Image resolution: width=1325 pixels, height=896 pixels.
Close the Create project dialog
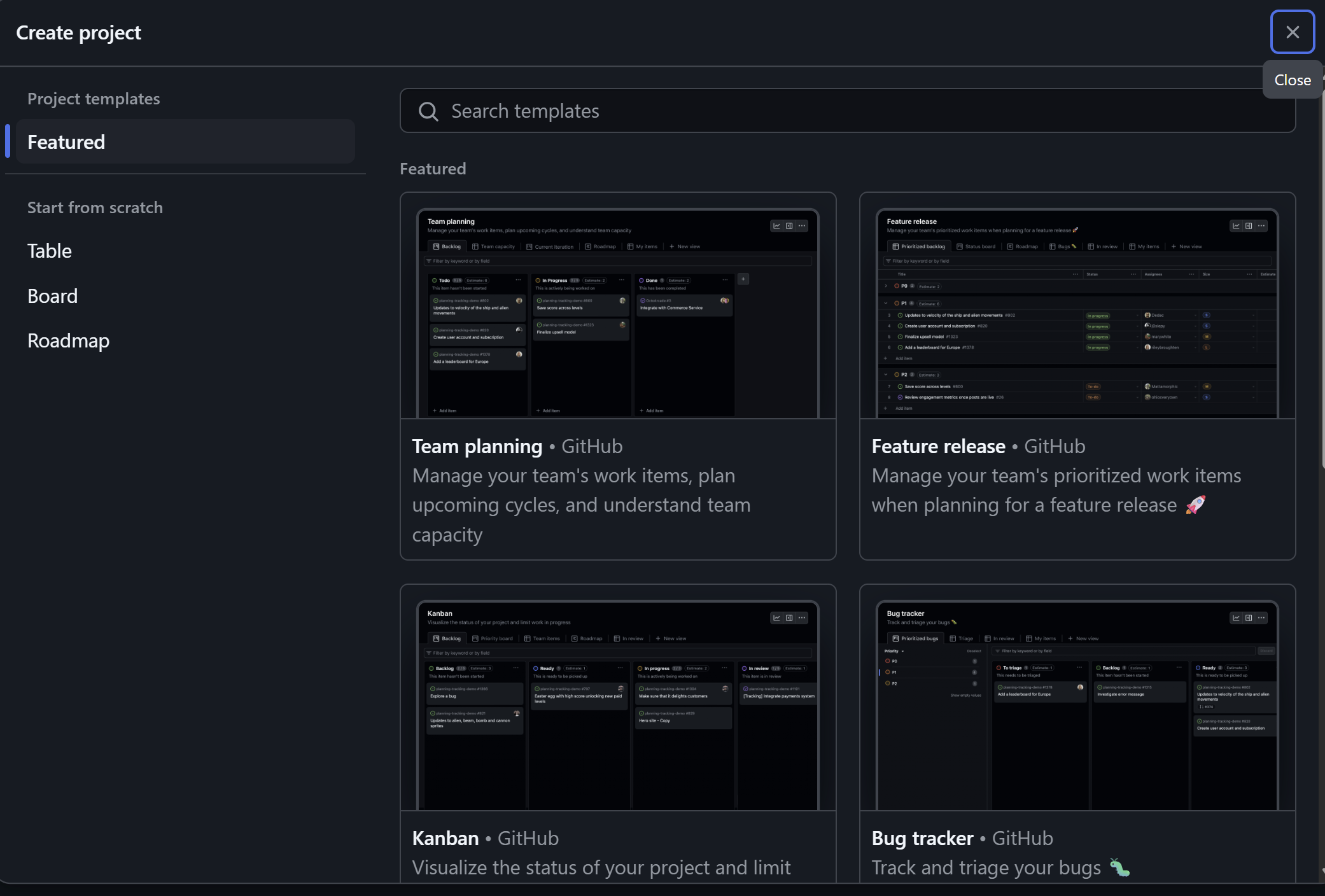point(1292,32)
